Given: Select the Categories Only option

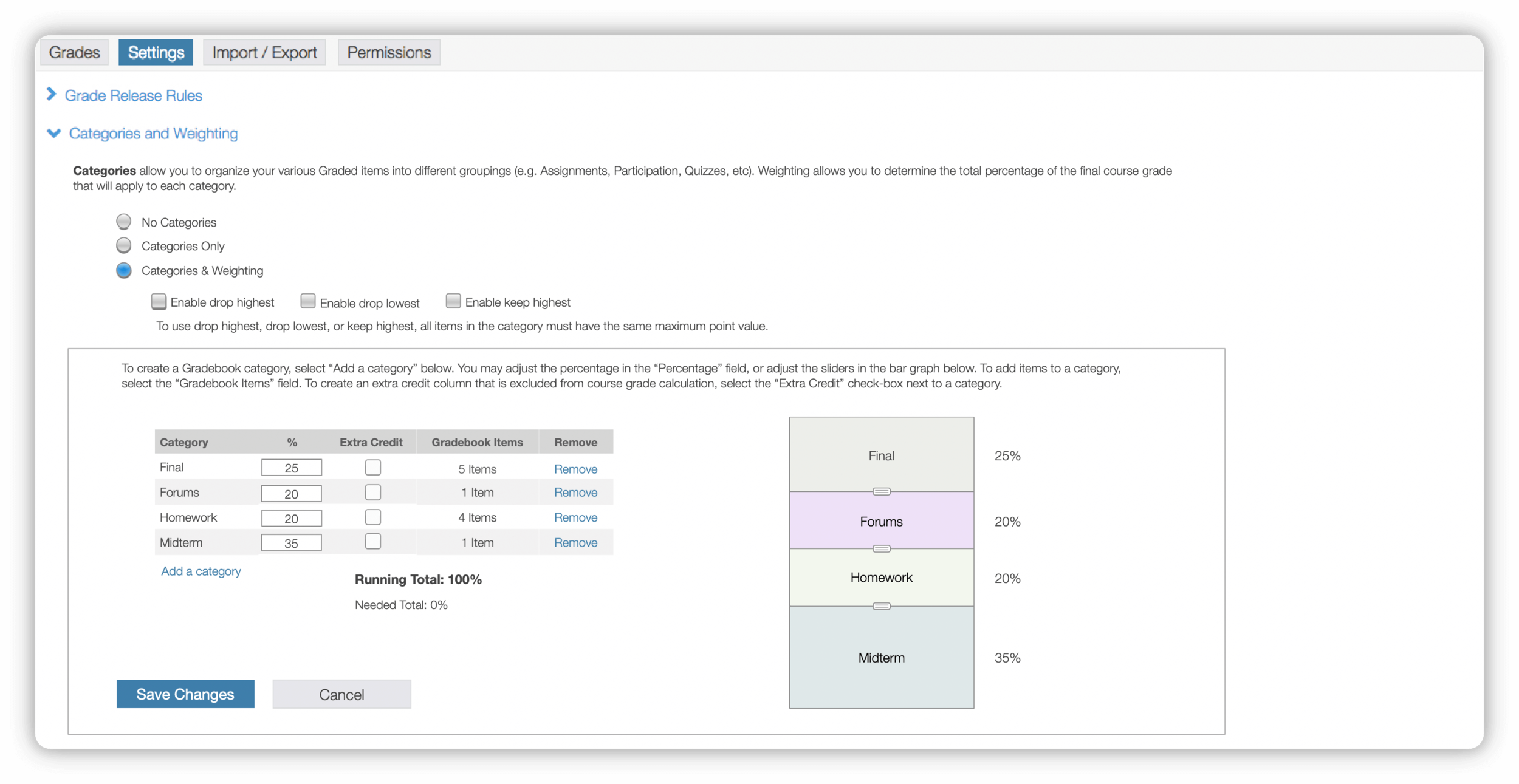Looking at the screenshot, I should pyautogui.click(x=124, y=245).
